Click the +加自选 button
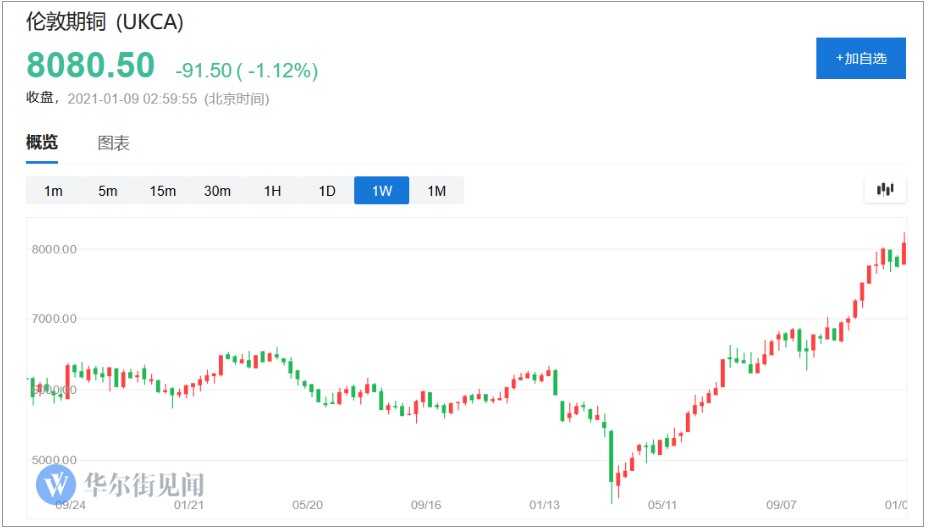 tap(860, 59)
